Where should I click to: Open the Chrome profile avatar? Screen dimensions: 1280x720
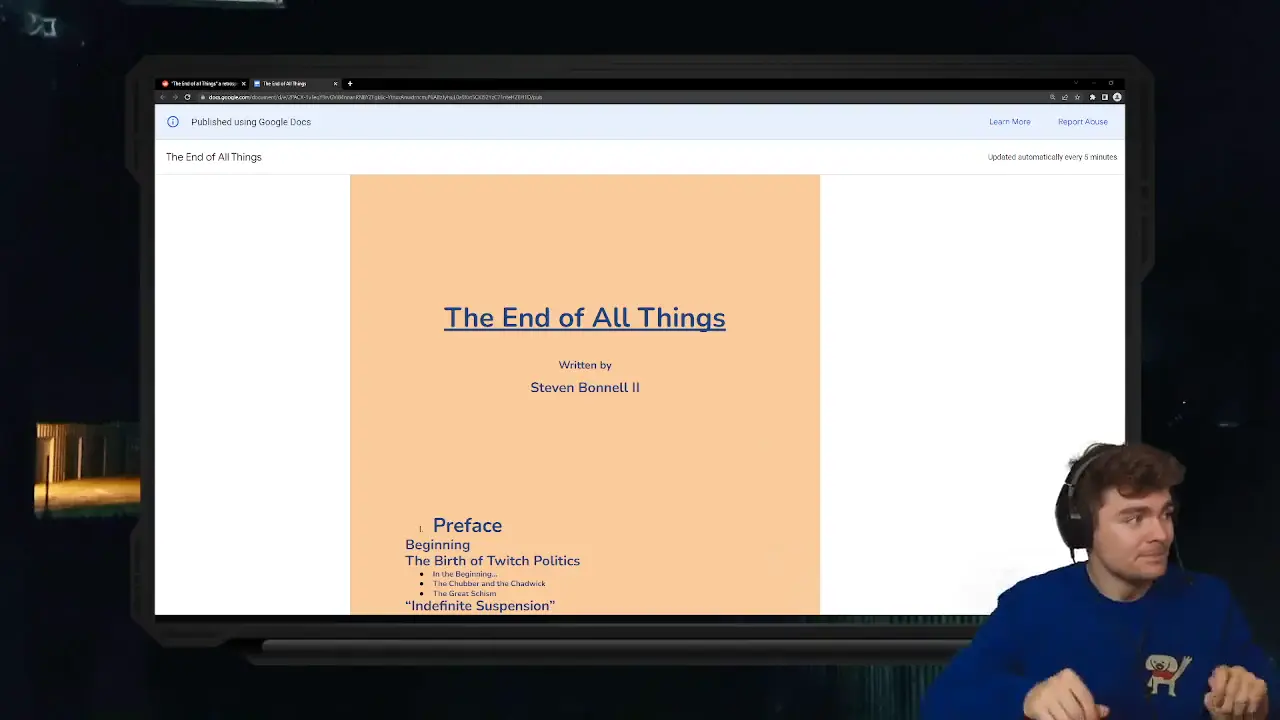1117,97
